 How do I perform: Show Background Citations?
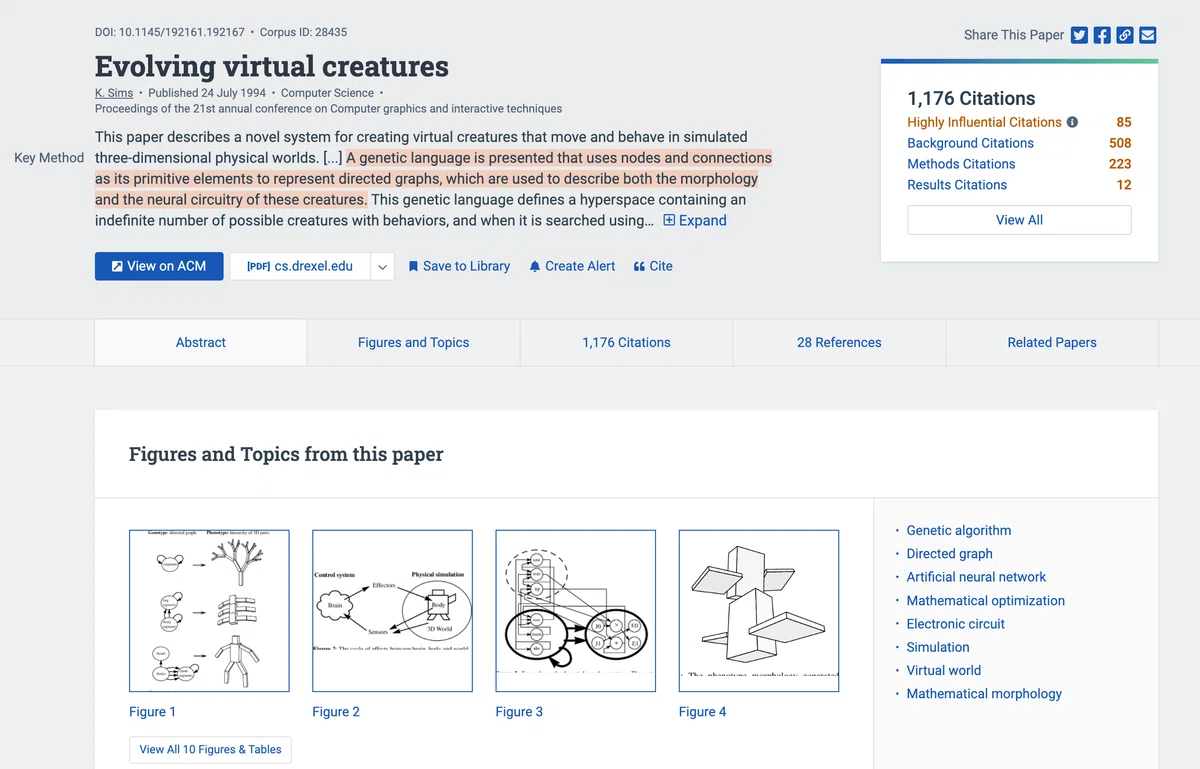tap(970, 143)
